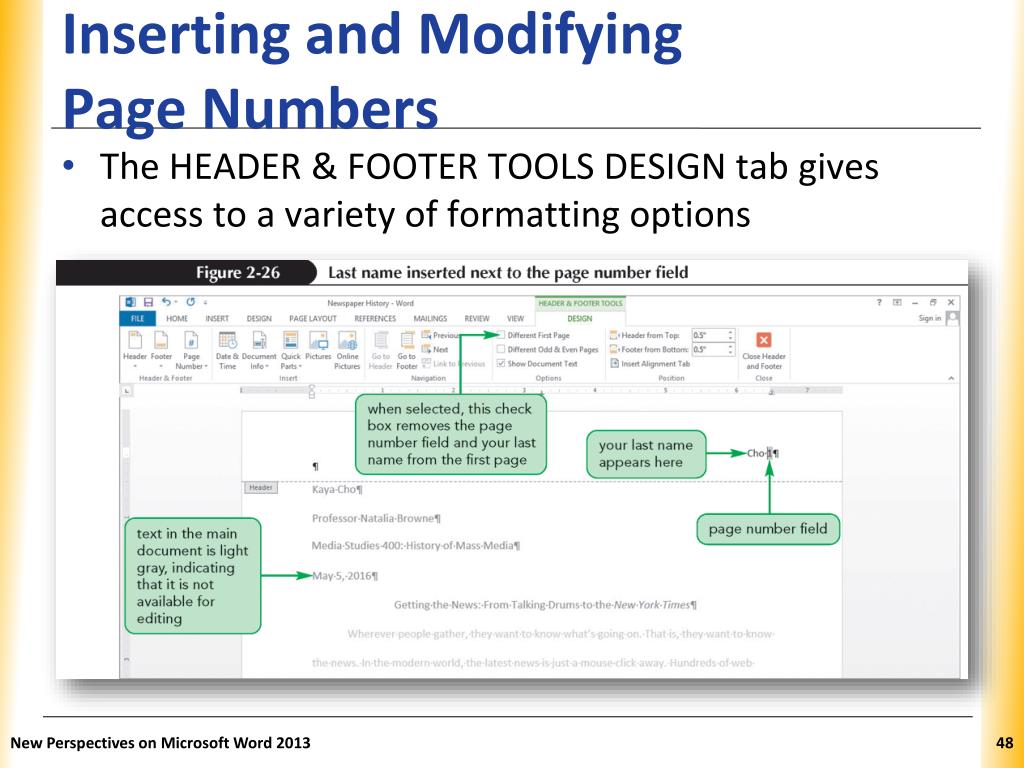Save the document with the Save icon
The image size is (1024, 768).
(x=148, y=302)
